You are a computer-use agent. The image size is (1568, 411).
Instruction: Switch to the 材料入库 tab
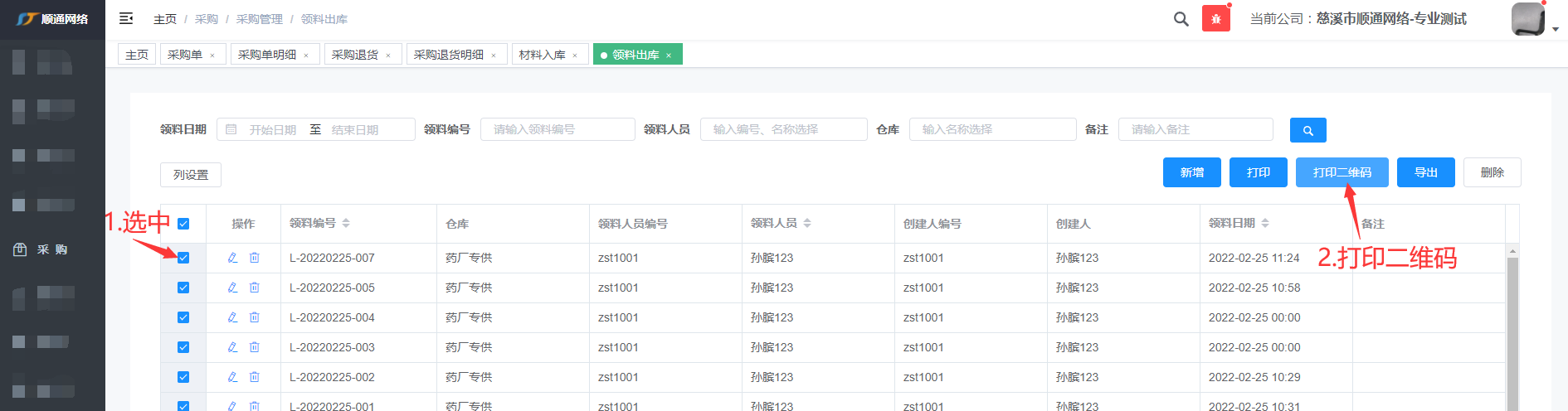[542, 55]
